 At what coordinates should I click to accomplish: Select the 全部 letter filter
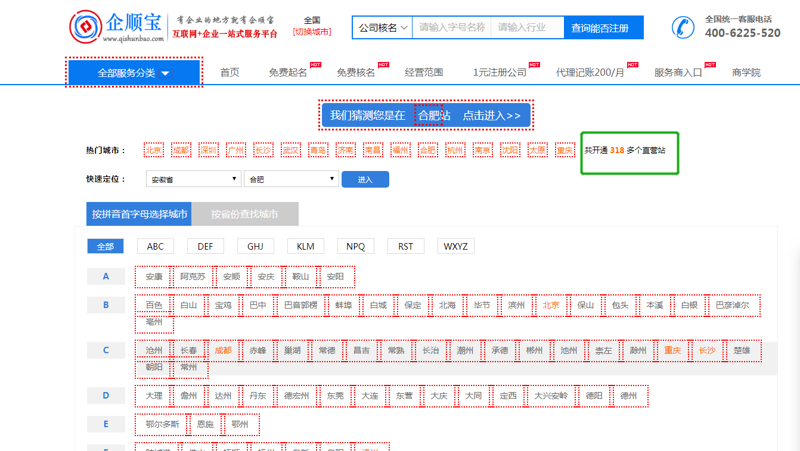(105, 246)
